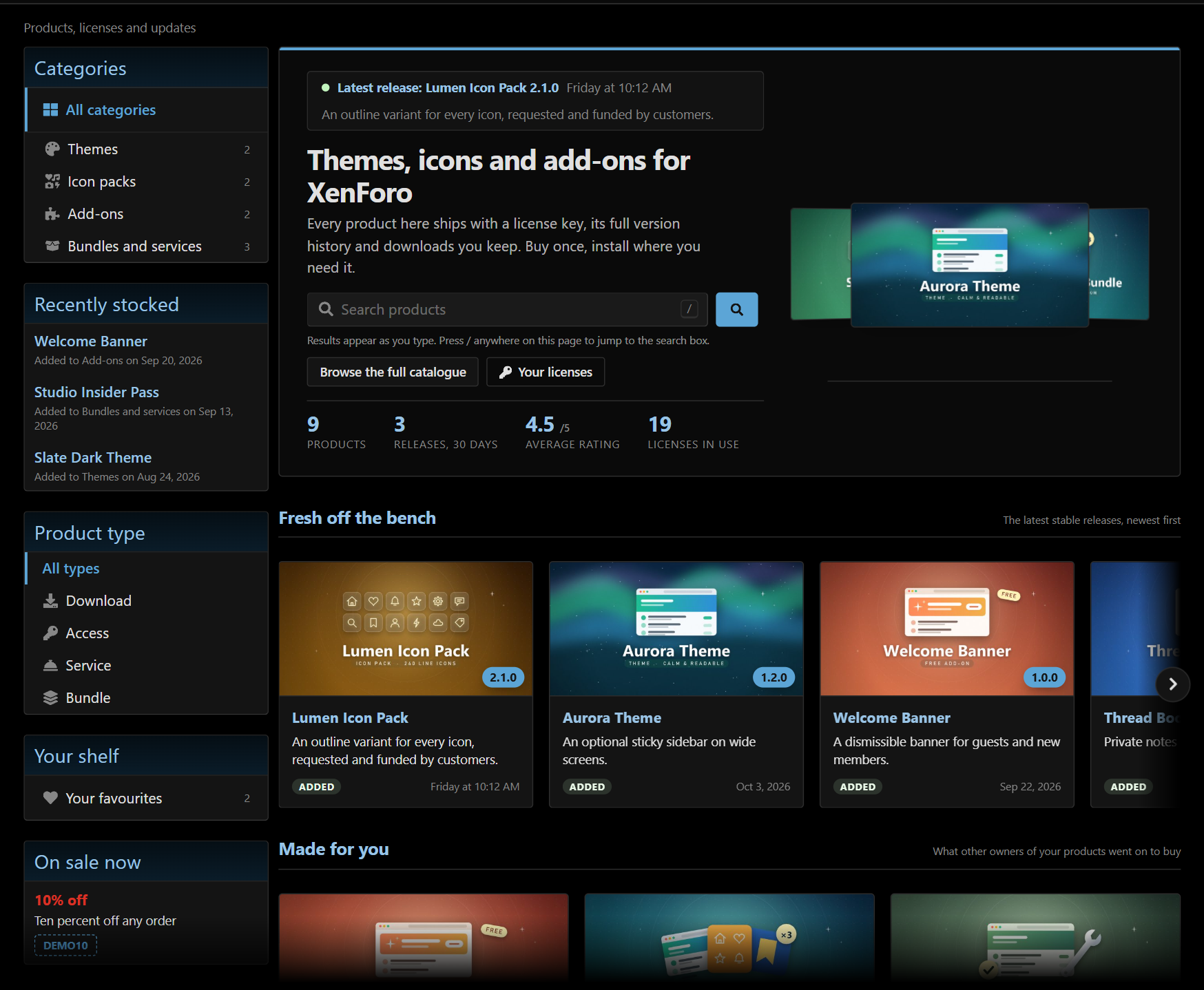Click the All categories grid icon
This screenshot has height=990, width=1204.
[50, 110]
